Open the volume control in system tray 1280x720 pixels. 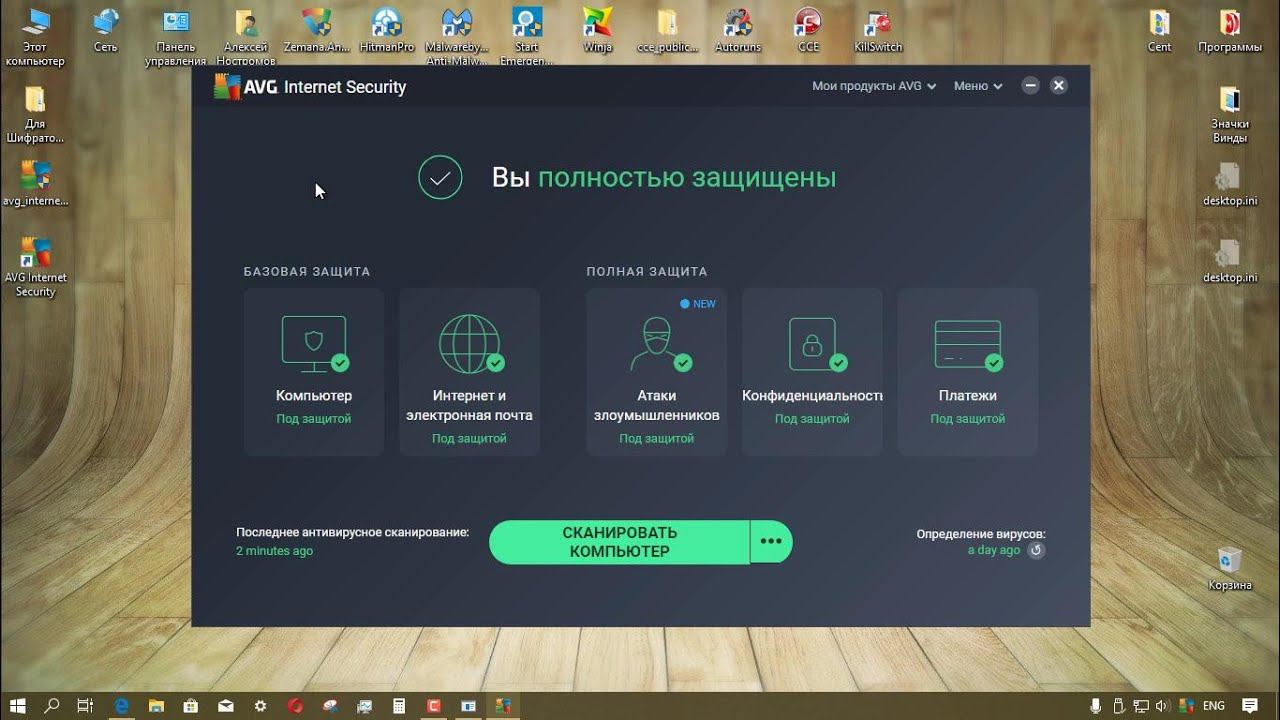[x=1164, y=706]
